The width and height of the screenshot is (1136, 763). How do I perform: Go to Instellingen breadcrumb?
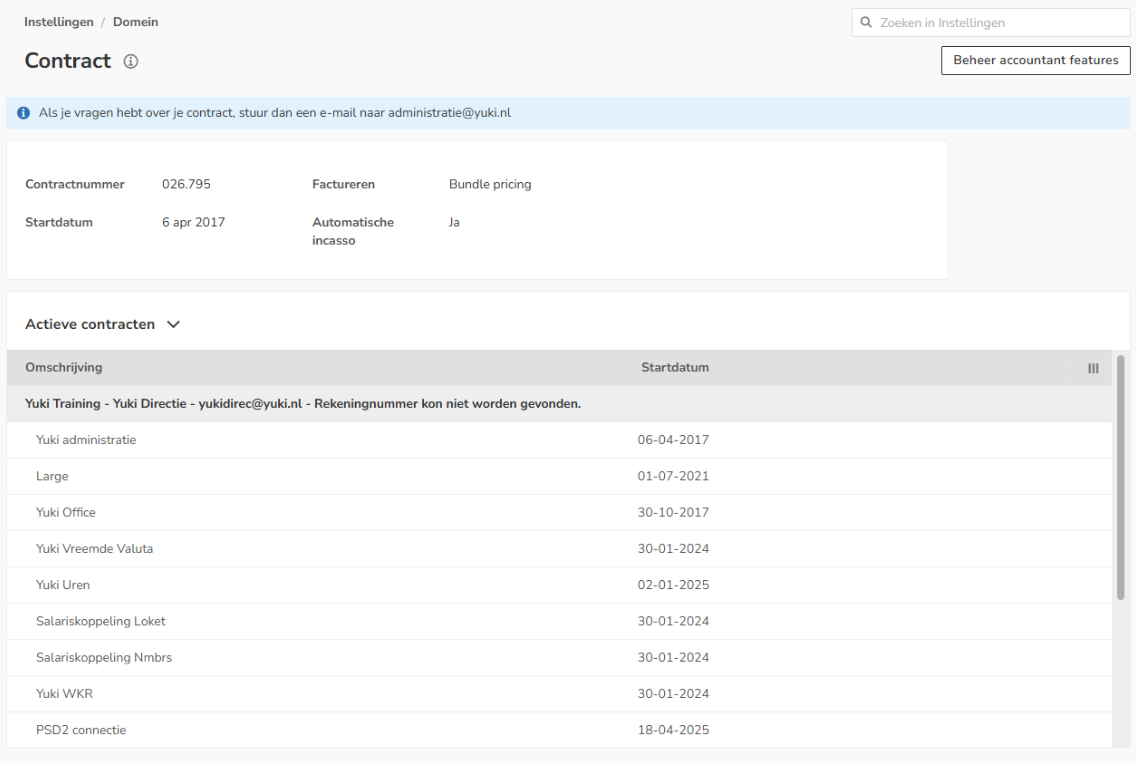coord(59,22)
